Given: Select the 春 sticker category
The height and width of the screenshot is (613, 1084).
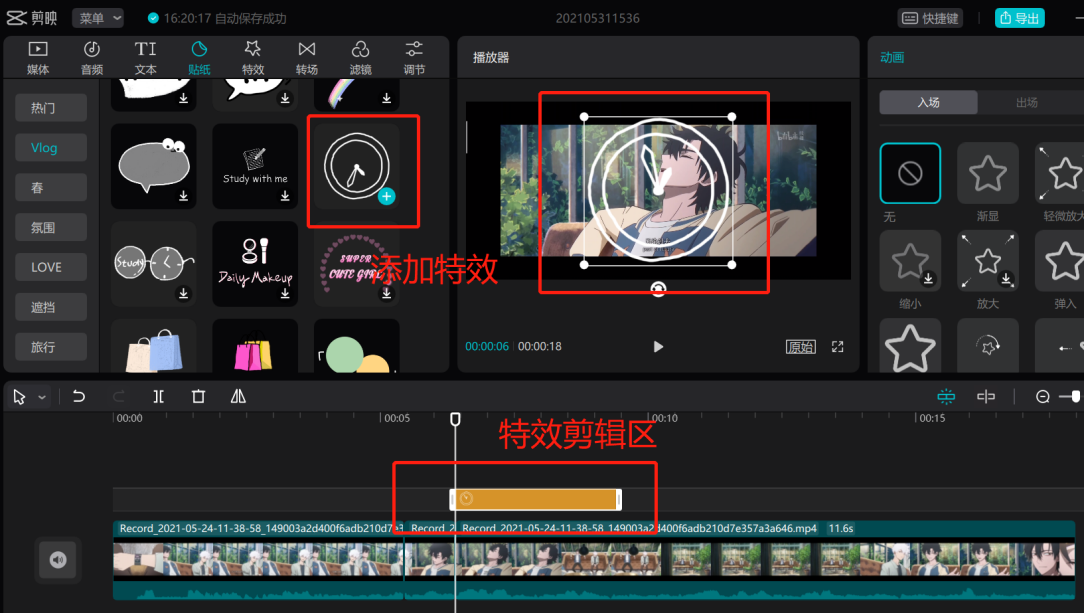Looking at the screenshot, I should (x=51, y=187).
